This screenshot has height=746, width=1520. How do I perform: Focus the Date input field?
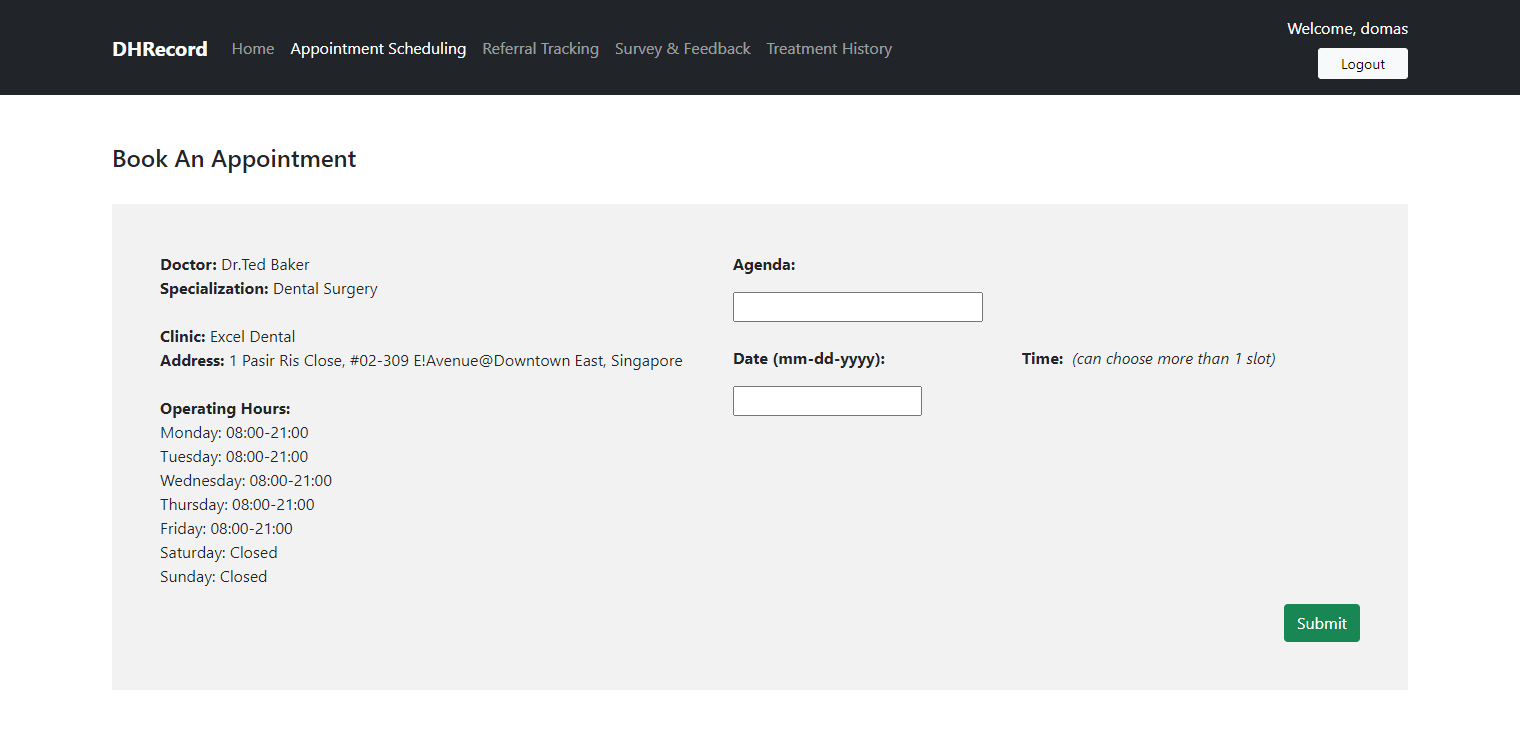pyautogui.click(x=827, y=401)
